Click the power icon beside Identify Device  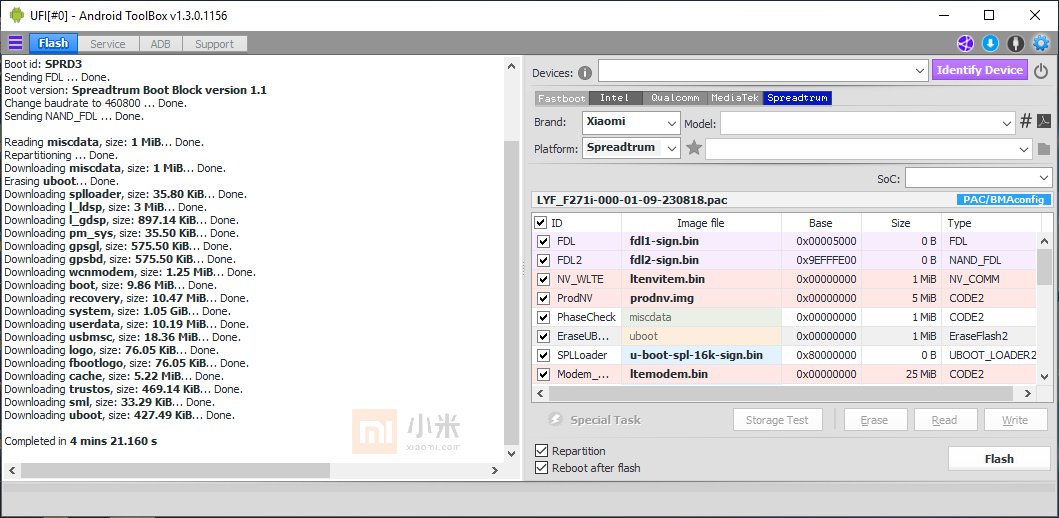pyautogui.click(x=1041, y=70)
